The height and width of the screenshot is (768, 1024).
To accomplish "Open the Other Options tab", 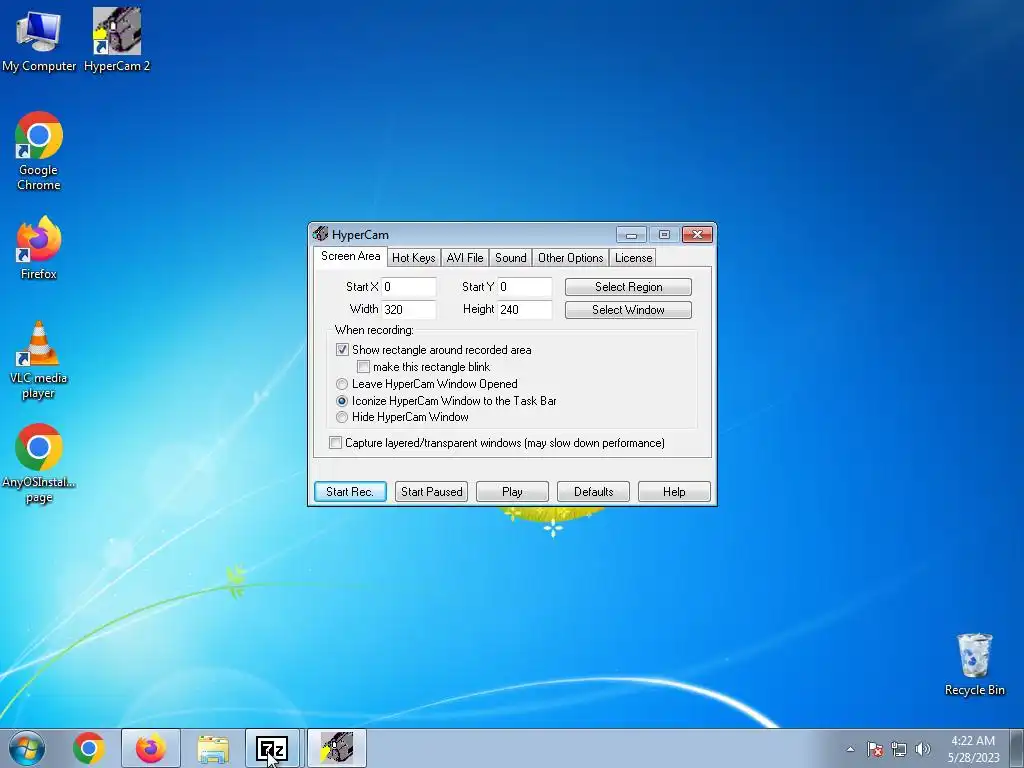I will tap(571, 258).
